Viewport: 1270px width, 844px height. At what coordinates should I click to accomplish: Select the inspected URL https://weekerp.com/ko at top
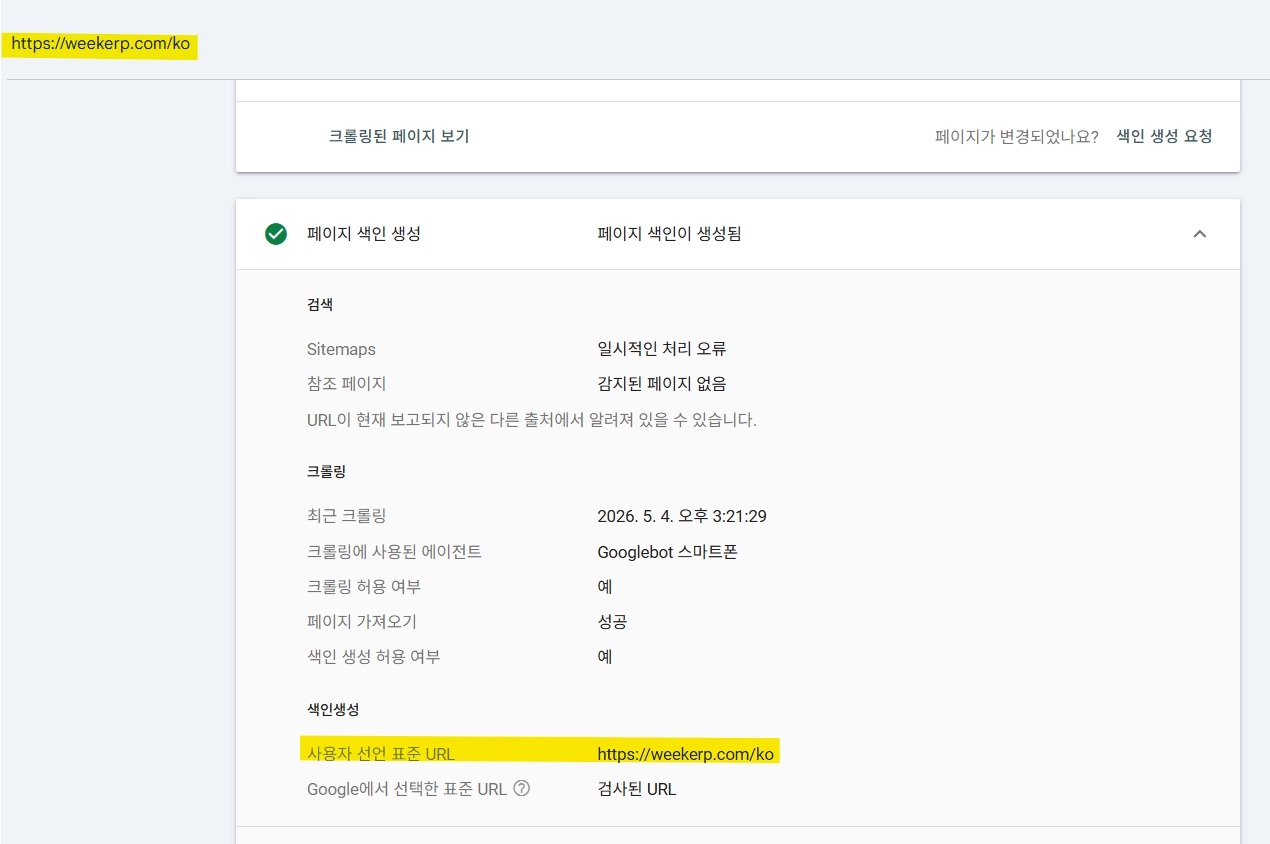pos(100,45)
